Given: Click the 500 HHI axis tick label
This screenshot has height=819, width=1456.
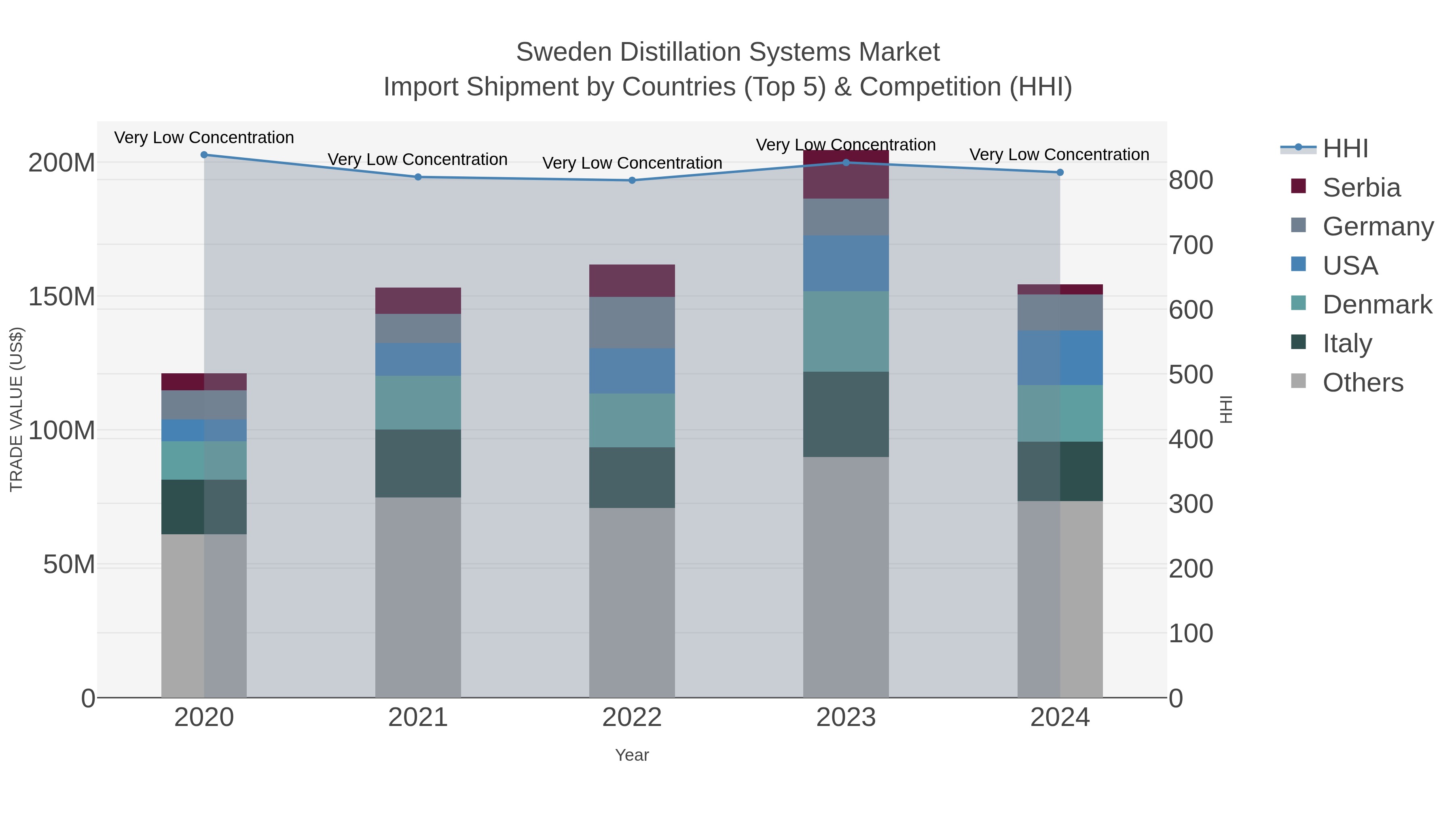Looking at the screenshot, I should (1191, 375).
